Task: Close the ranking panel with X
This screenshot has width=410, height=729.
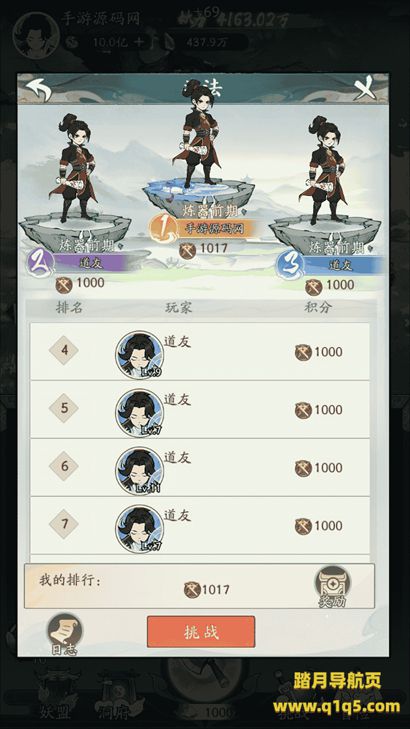Action: click(x=364, y=89)
